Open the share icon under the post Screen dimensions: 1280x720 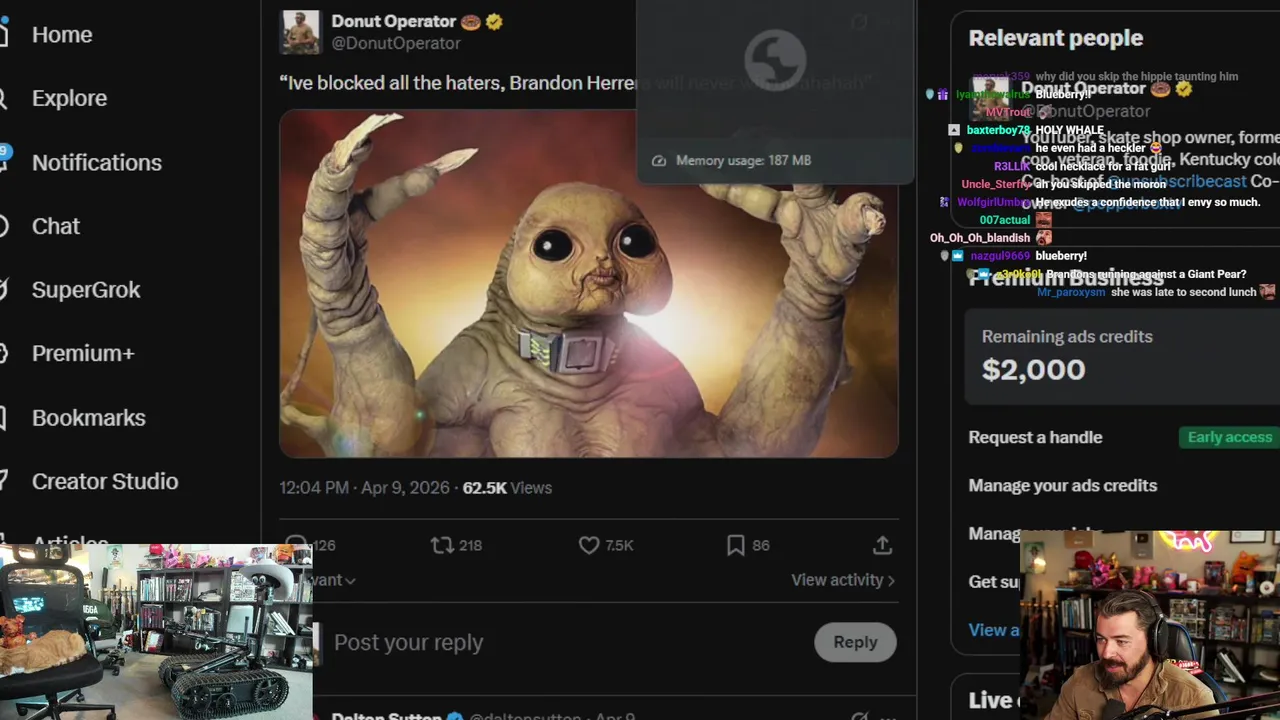coord(882,545)
